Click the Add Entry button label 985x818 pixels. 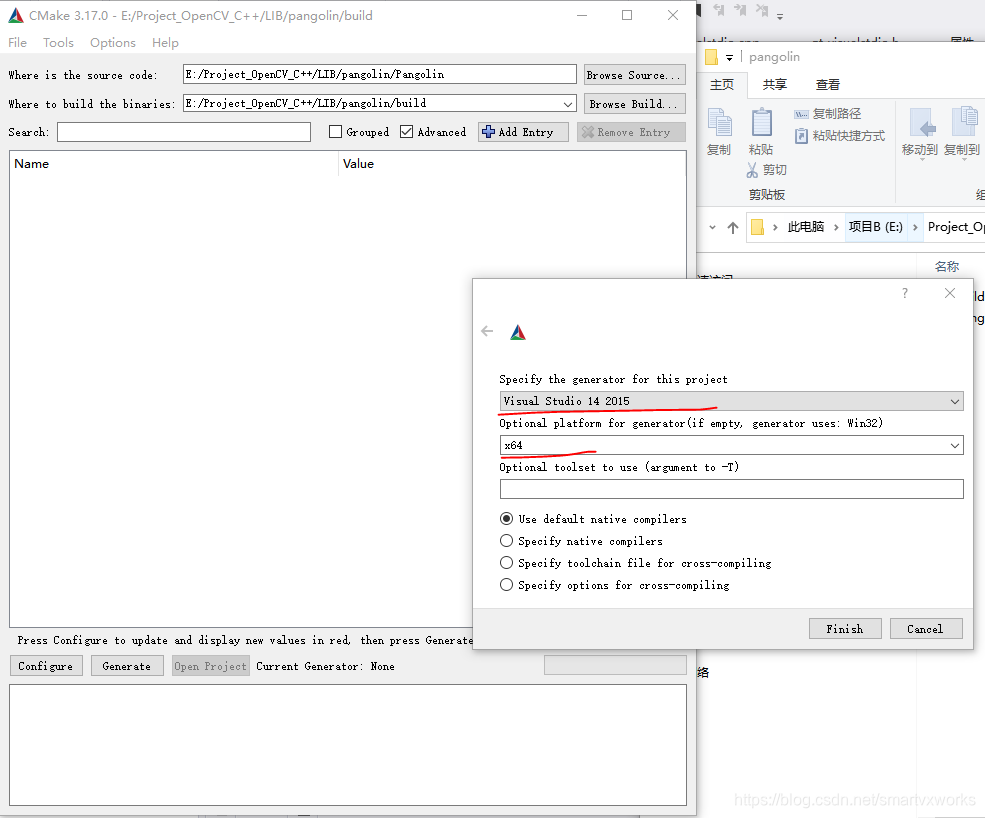coord(526,132)
